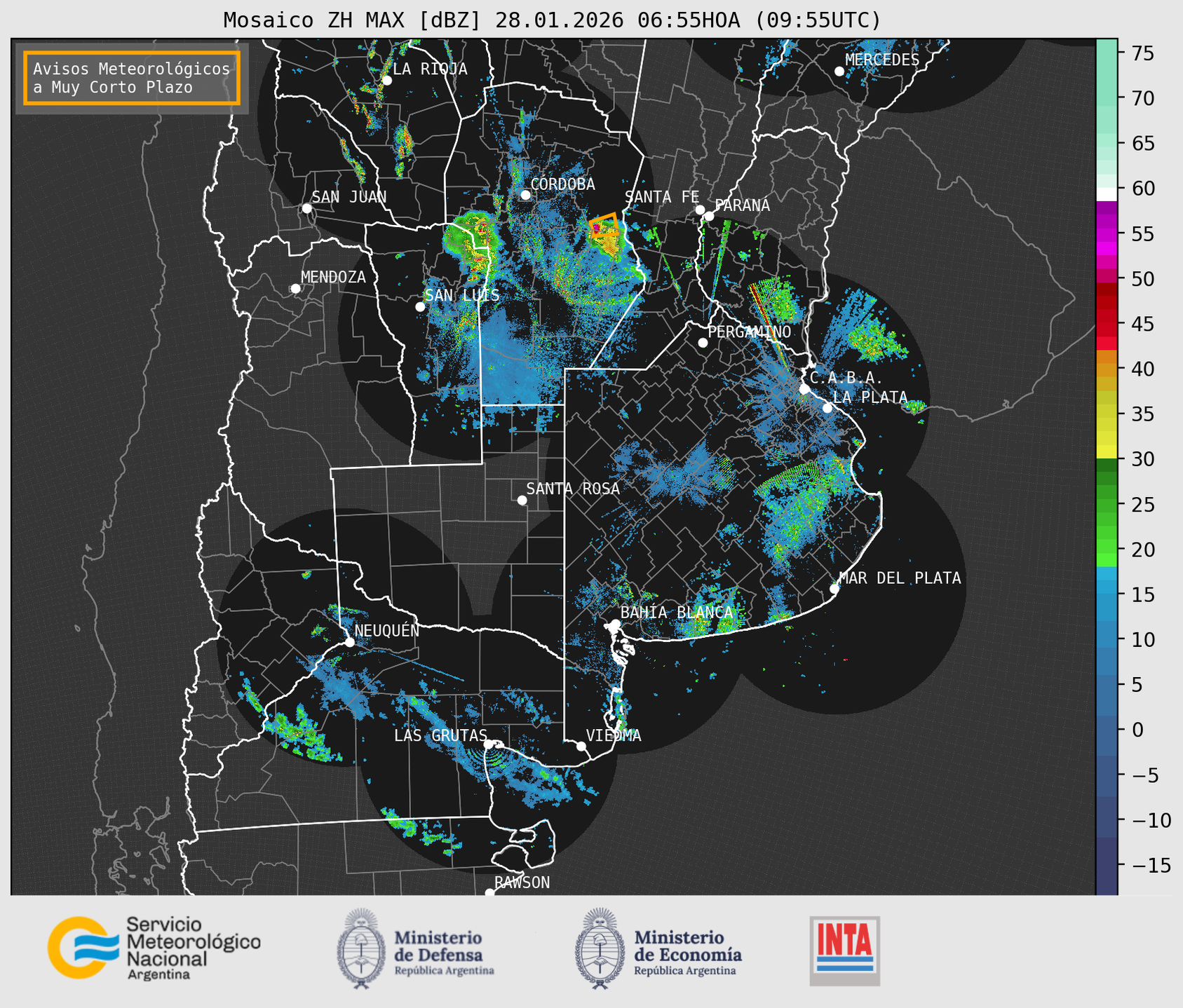
Task: Select the Santa Rosa city marker dot
Action: [x=522, y=500]
